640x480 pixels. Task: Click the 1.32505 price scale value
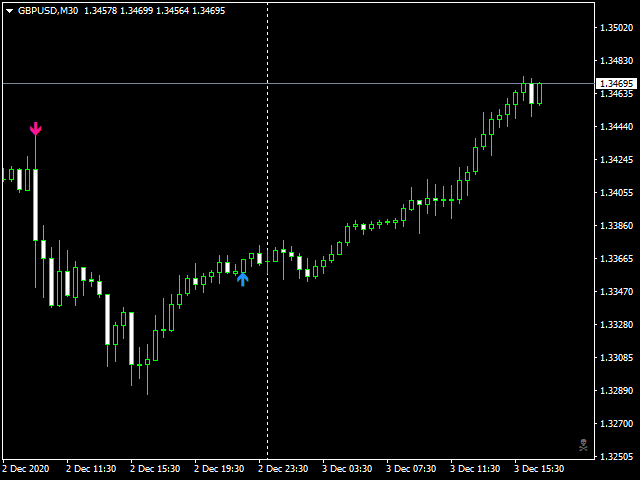tap(616, 456)
